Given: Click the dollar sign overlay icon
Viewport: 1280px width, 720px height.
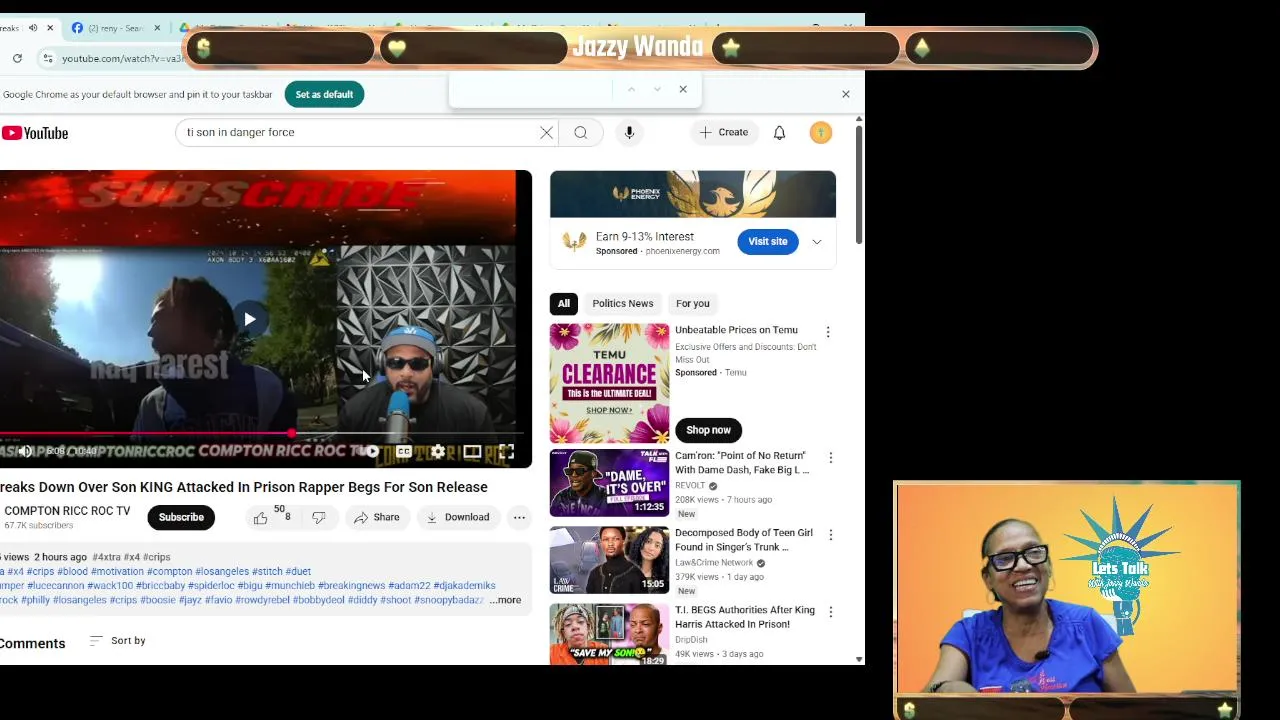Looking at the screenshot, I should (x=204, y=48).
